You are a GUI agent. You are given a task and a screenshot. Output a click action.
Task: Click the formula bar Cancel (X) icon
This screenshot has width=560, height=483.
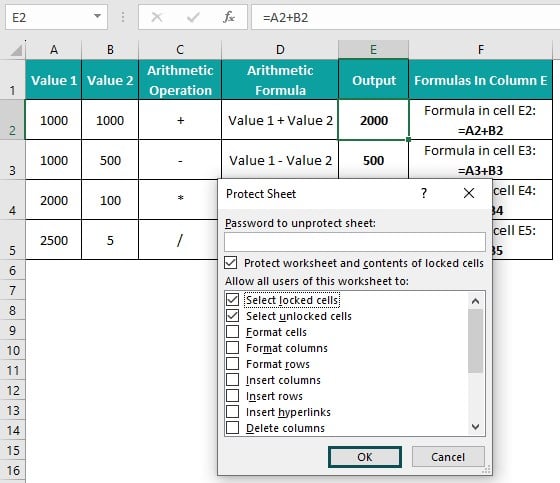point(157,17)
